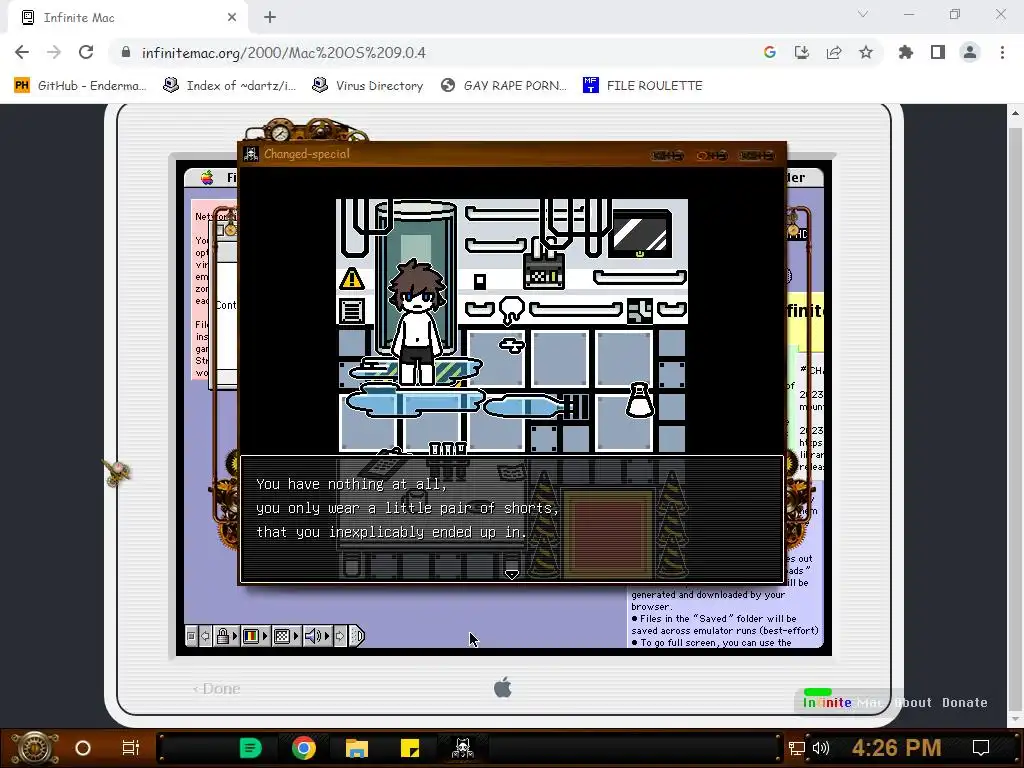1024x768 pixels.
Task: Open the Chrome three-dot menu
Action: pos(1002,52)
